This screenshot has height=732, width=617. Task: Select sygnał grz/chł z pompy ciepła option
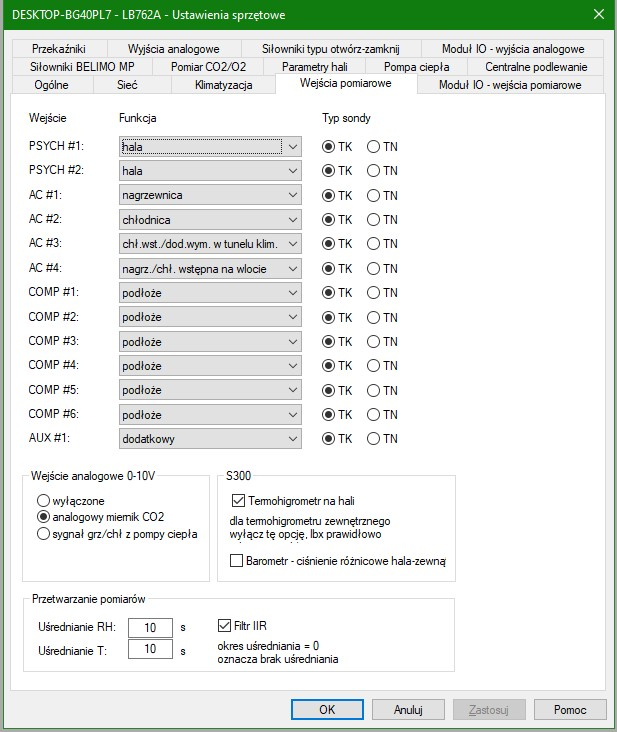44,533
